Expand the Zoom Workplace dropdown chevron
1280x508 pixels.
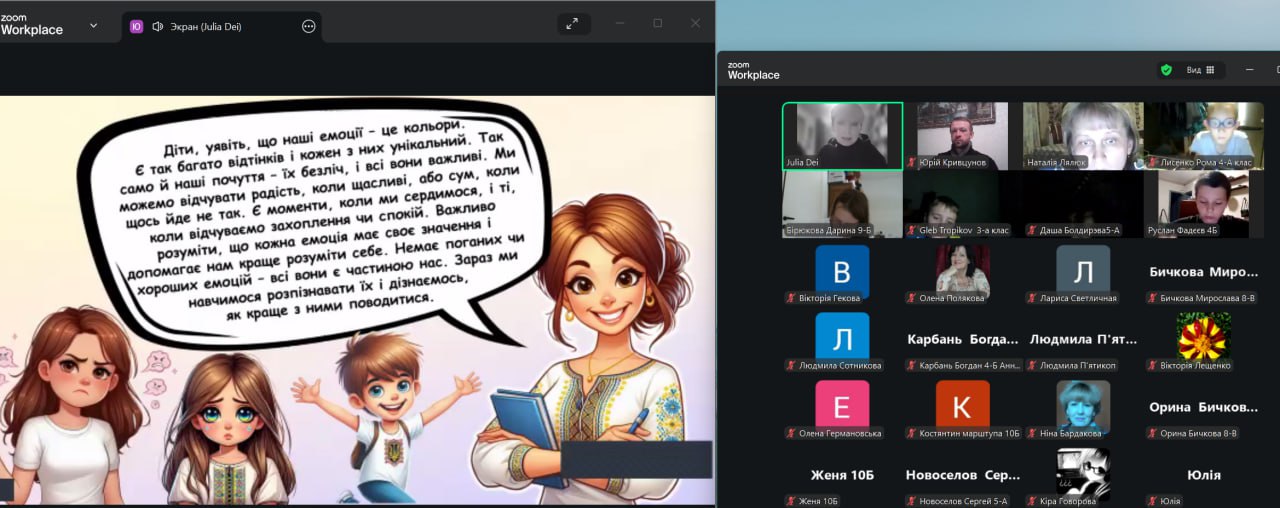coord(93,25)
